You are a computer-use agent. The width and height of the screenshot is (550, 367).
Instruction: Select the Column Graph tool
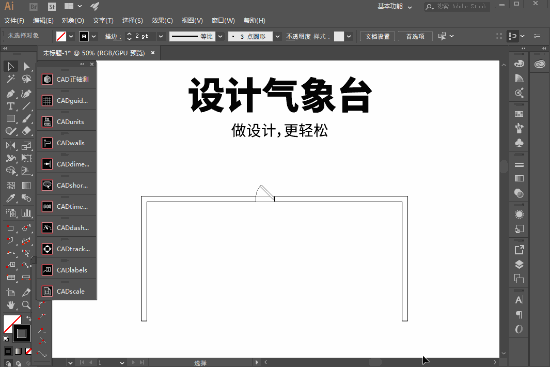[x=26, y=212]
